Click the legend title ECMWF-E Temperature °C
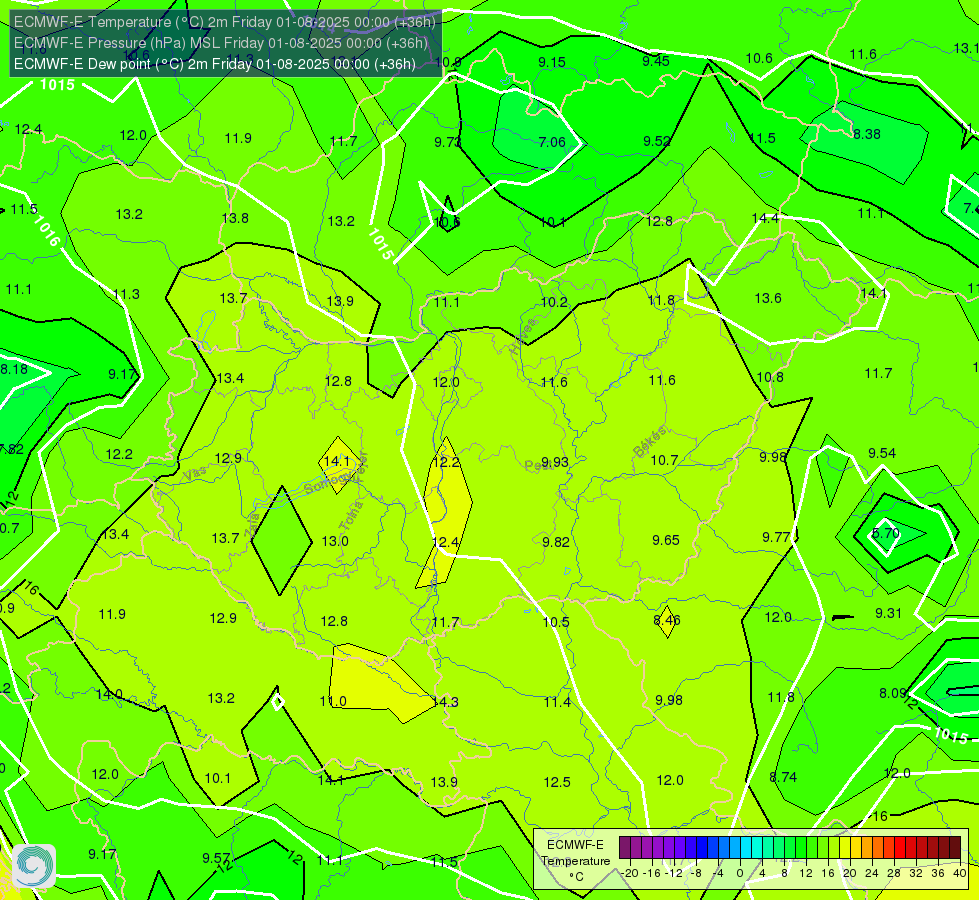The height and width of the screenshot is (900, 979). pos(575,861)
